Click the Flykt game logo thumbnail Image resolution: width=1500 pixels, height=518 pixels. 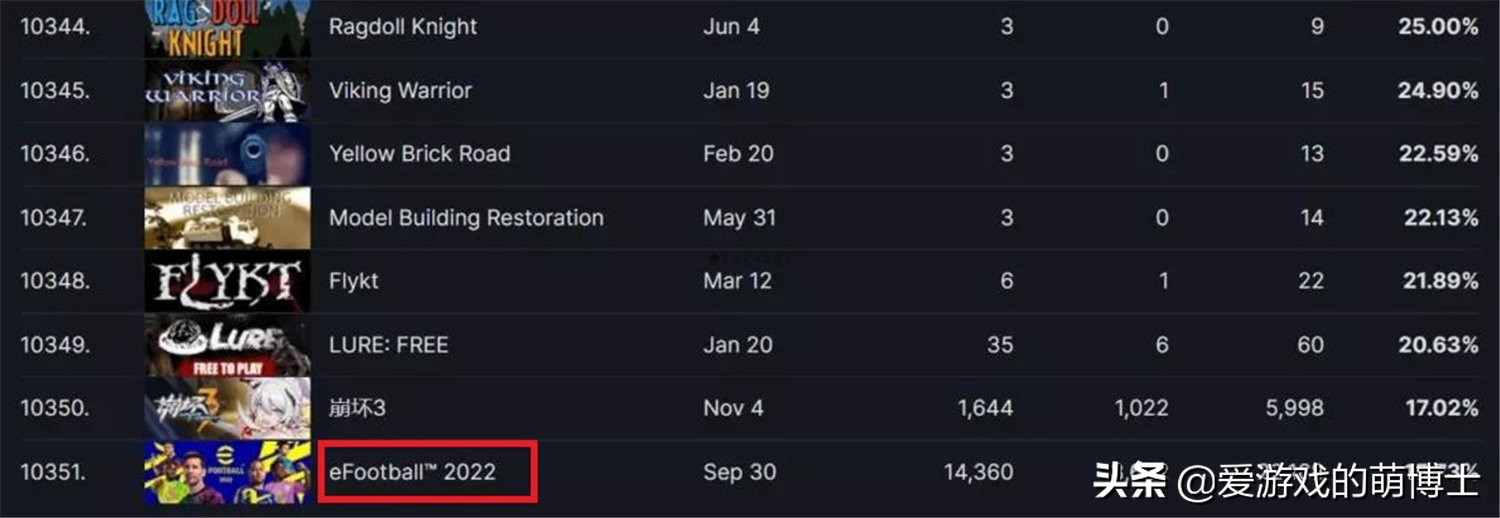pyautogui.click(x=227, y=281)
